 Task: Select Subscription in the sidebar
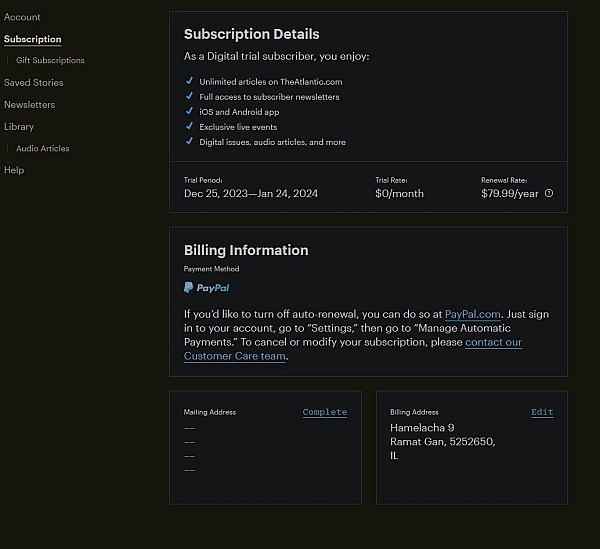33,39
